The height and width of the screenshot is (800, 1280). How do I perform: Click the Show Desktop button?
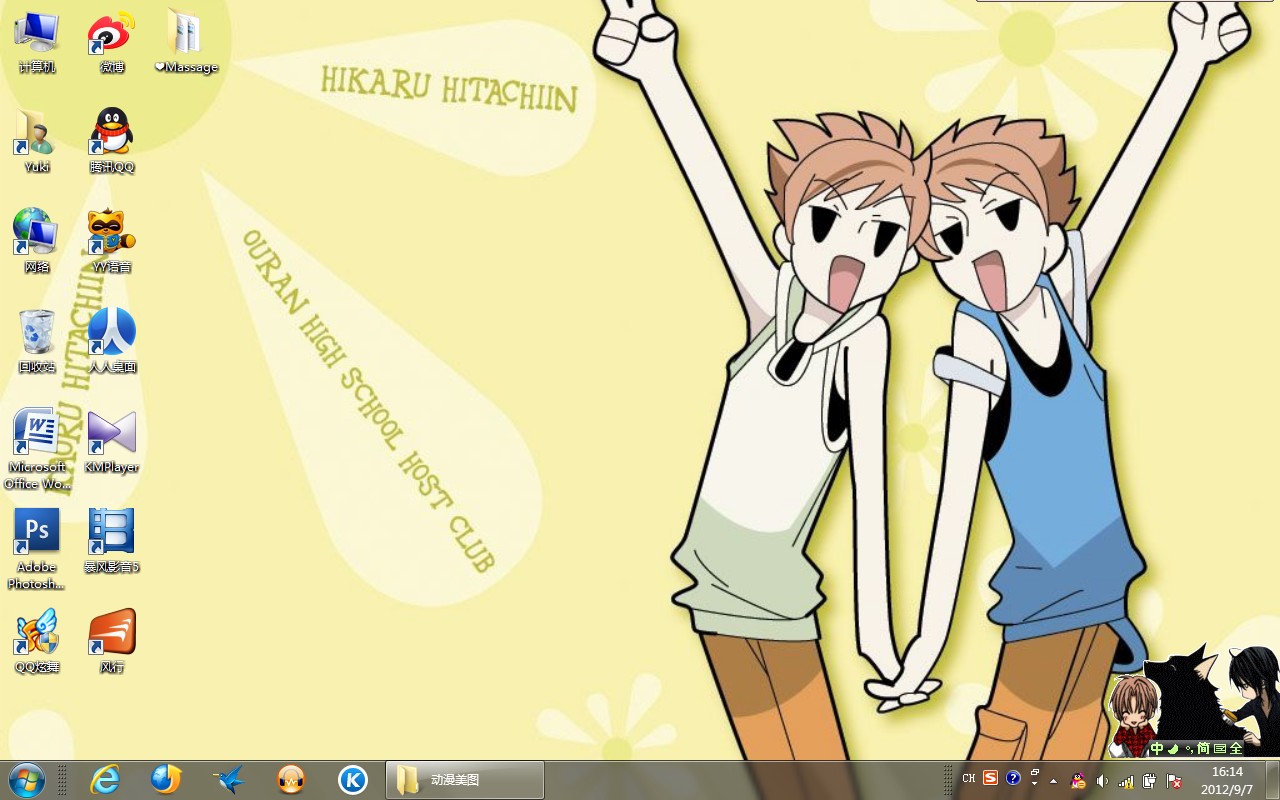1272,779
